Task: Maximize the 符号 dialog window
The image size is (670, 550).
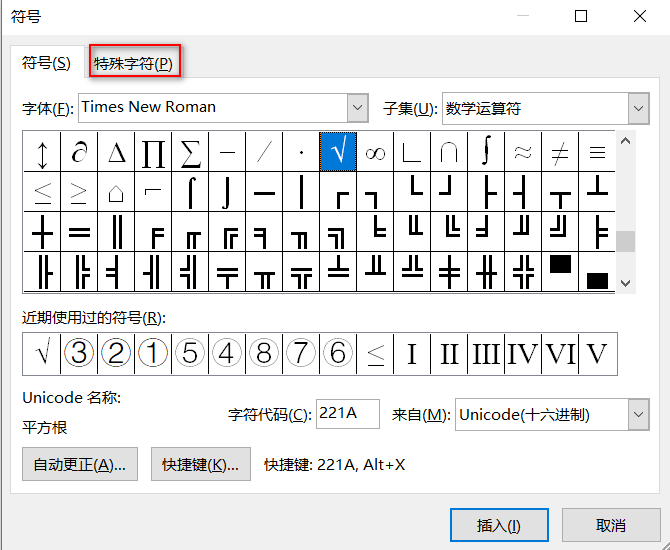Action: pos(581,16)
